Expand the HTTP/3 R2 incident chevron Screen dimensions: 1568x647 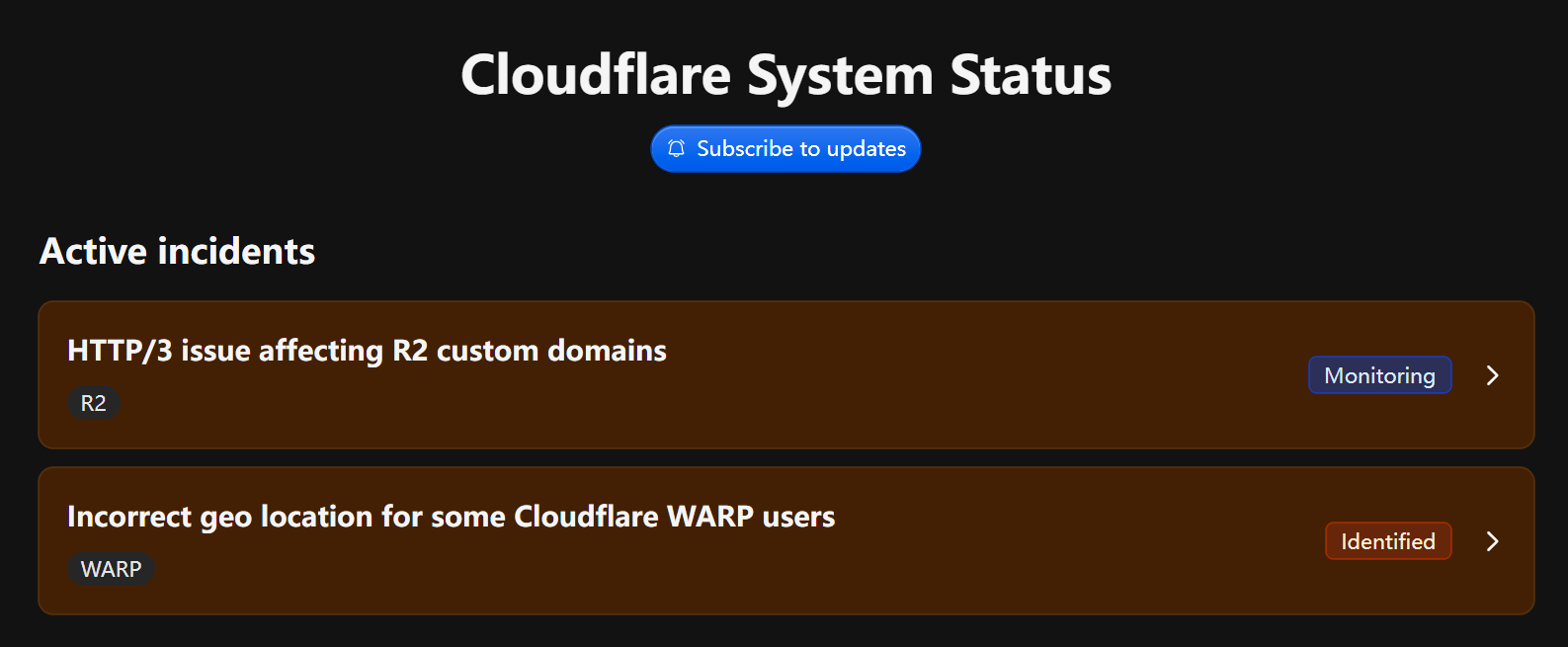(x=1492, y=375)
